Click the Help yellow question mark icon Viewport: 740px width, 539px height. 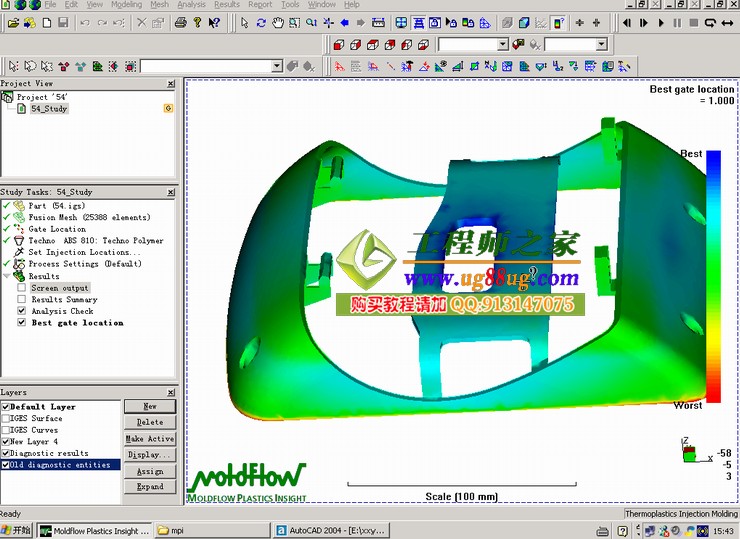coord(197,23)
